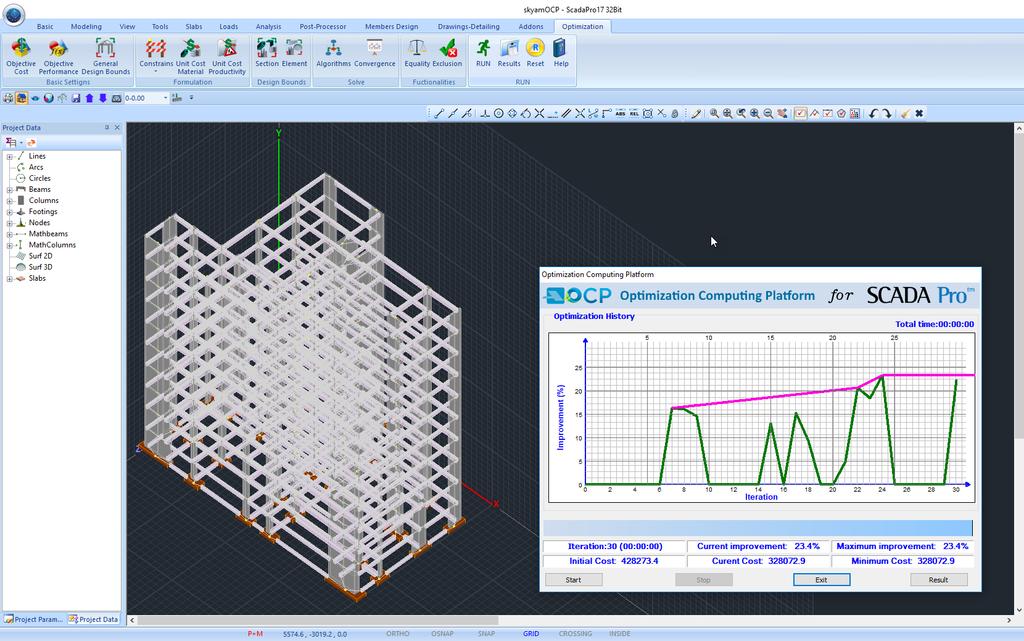
Task: Click the Undo arrow in toolbar
Action: click(872, 114)
